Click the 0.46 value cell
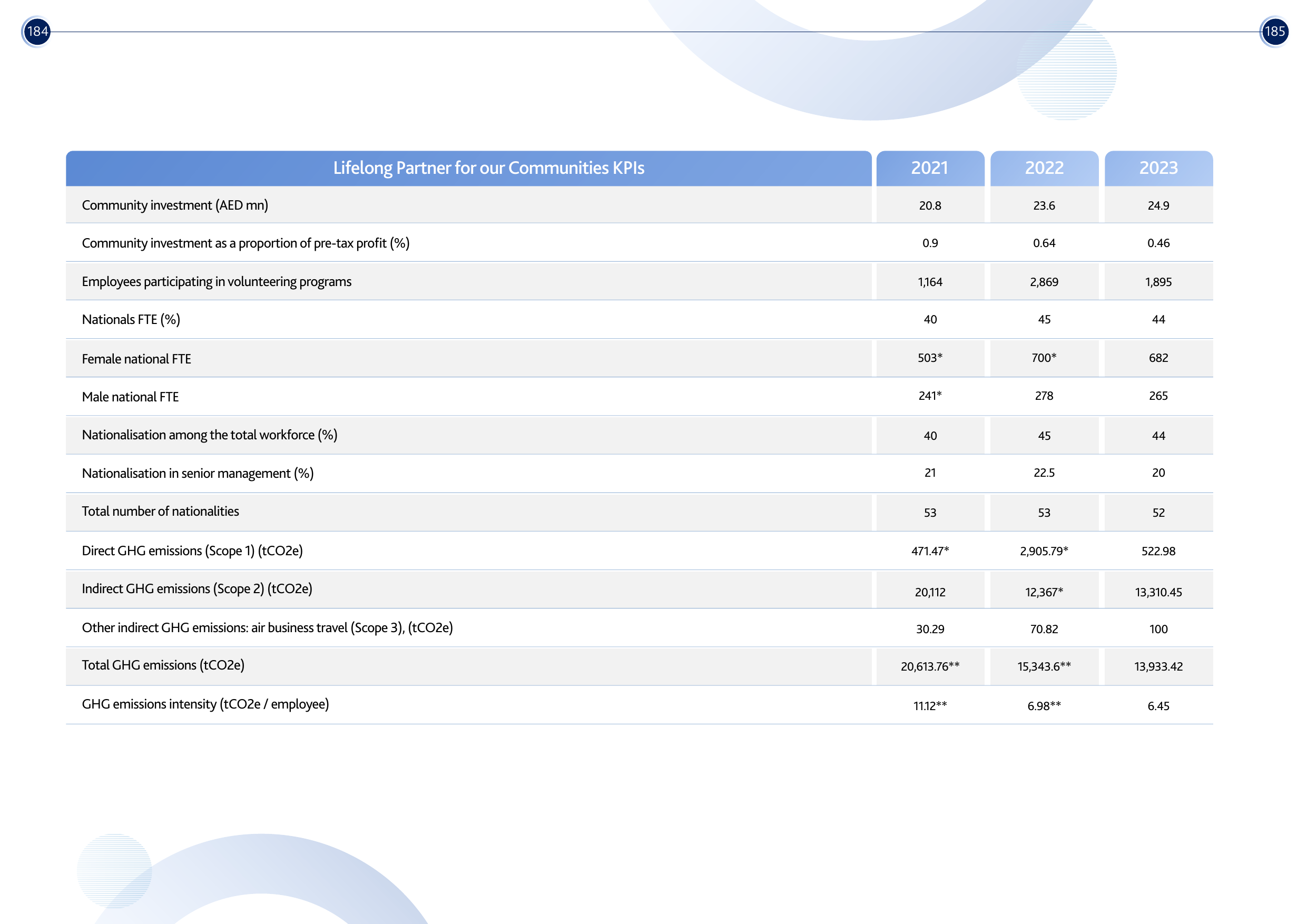Screen dimensions: 1307x924 pos(1158,243)
